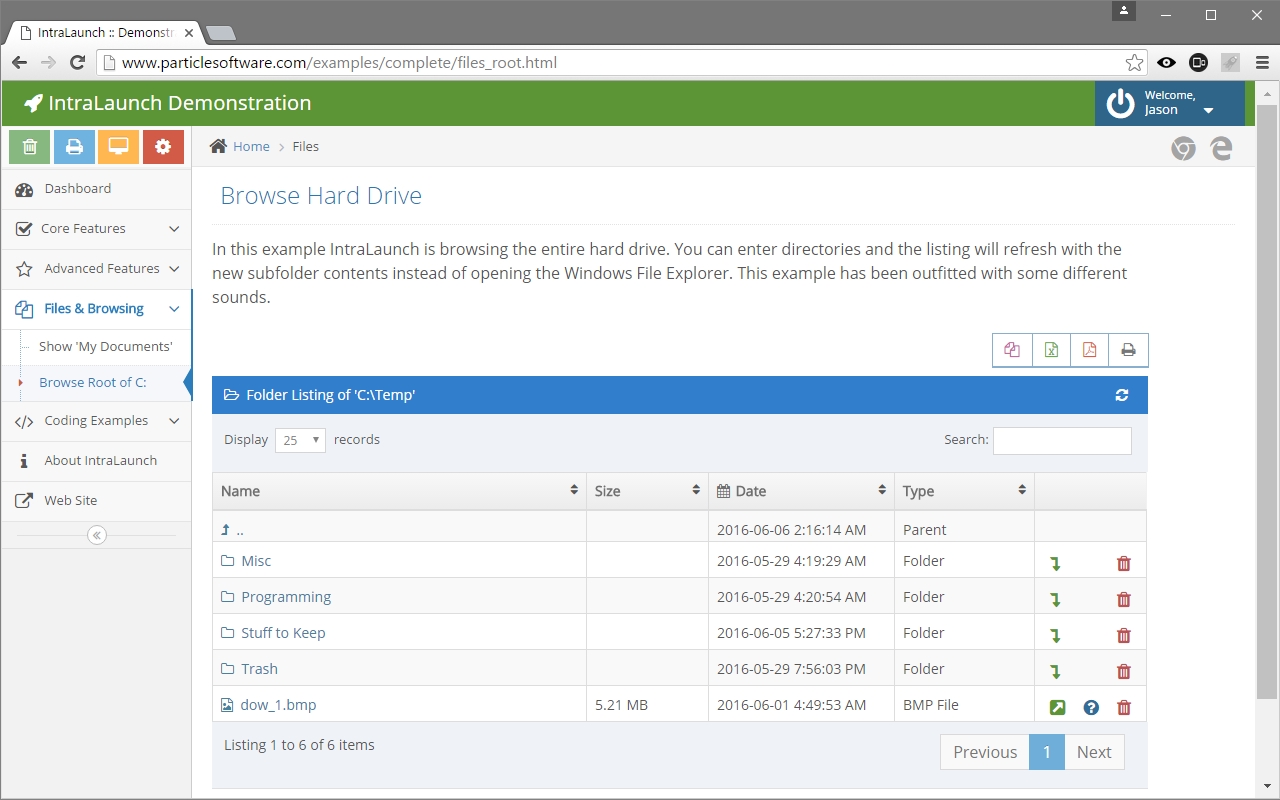Collapse the Files & Browsing menu
1280x800 pixels.
point(96,309)
